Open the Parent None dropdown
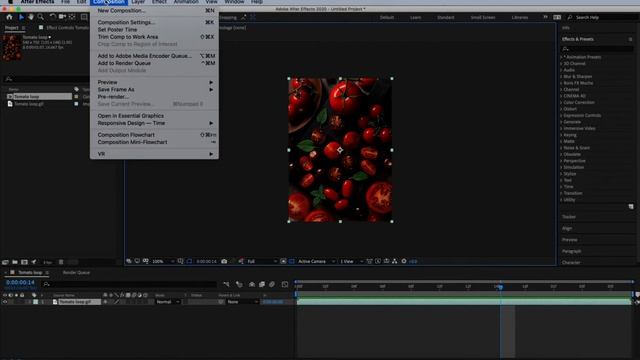 click(243, 302)
